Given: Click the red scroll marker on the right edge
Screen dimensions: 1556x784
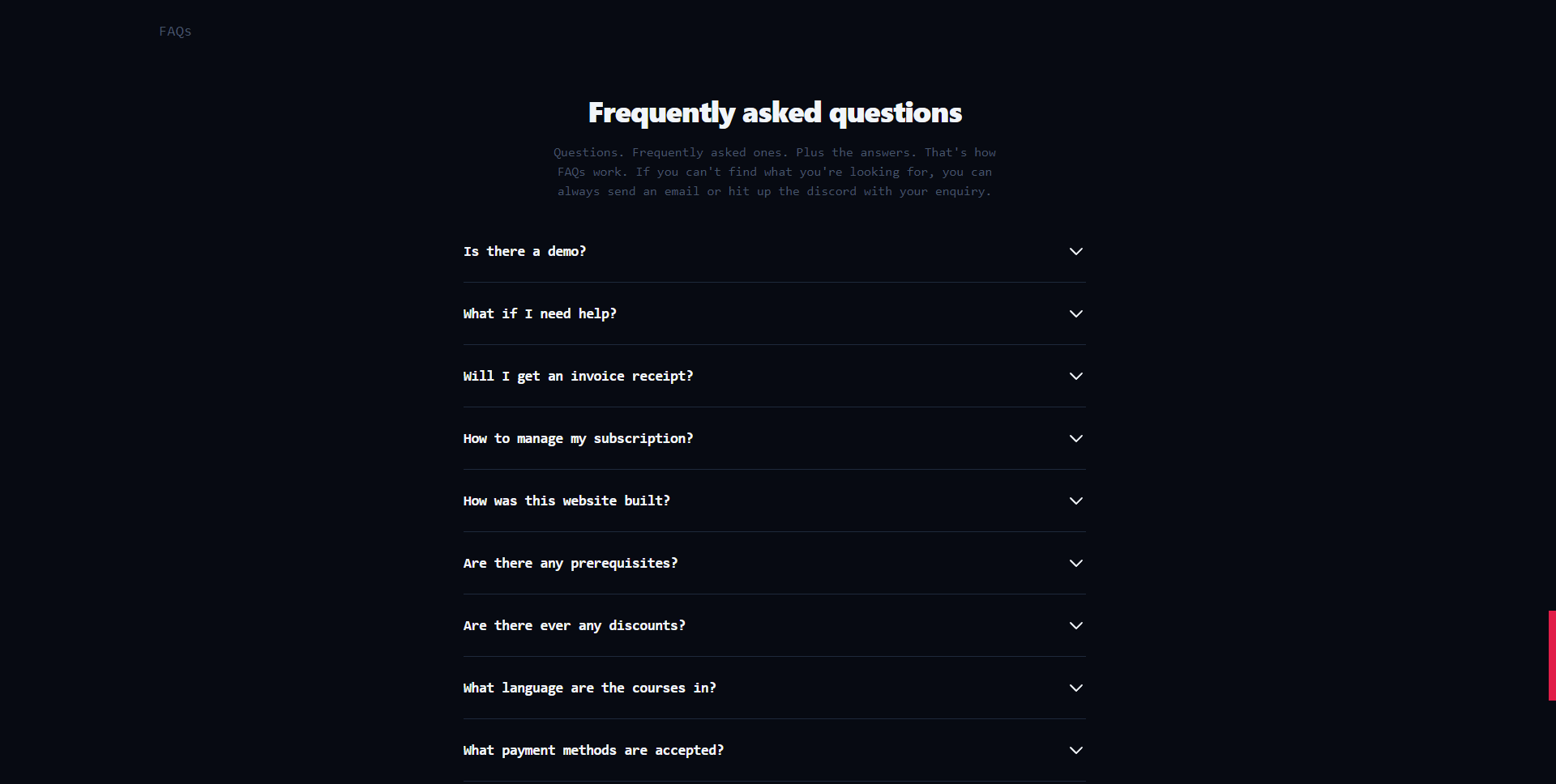Looking at the screenshot, I should (x=1550, y=655).
